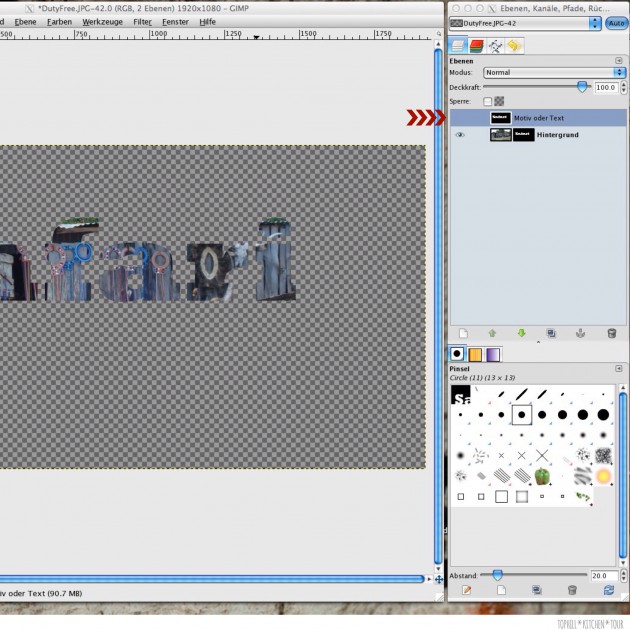Open the Gradients tab with purple swatch
This screenshot has width=630, height=630.
(493, 354)
